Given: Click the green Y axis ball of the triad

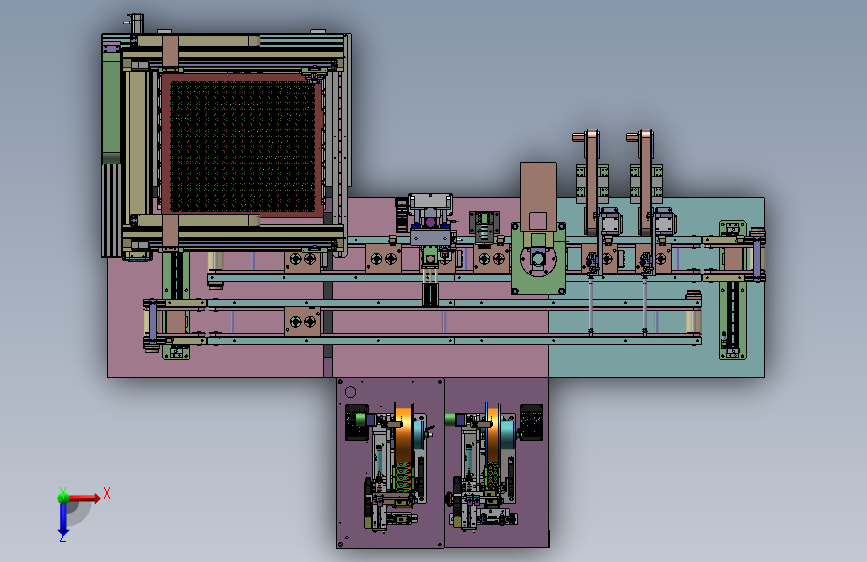Looking at the screenshot, I should [x=63, y=497].
